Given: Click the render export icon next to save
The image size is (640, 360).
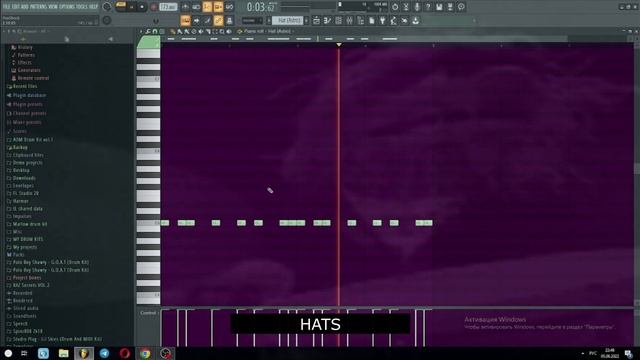Looking at the screenshot, I should tap(450, 7).
